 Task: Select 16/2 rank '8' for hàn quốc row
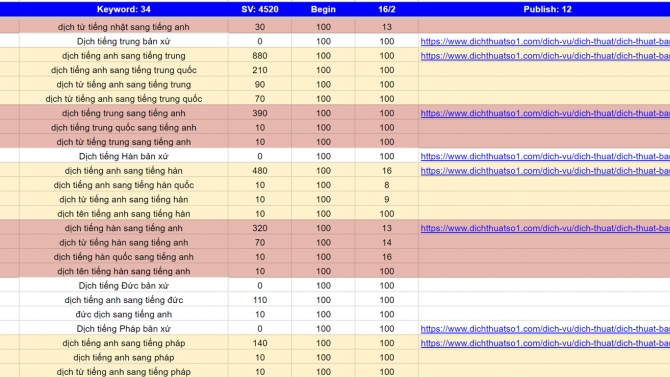[x=387, y=185]
